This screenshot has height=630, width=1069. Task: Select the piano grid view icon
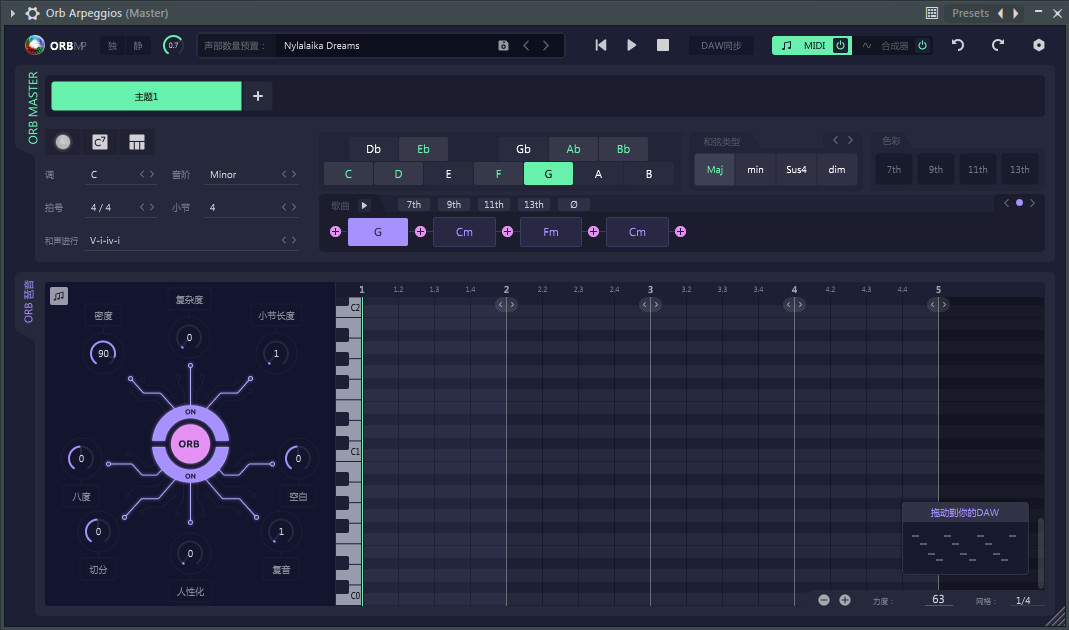point(136,142)
